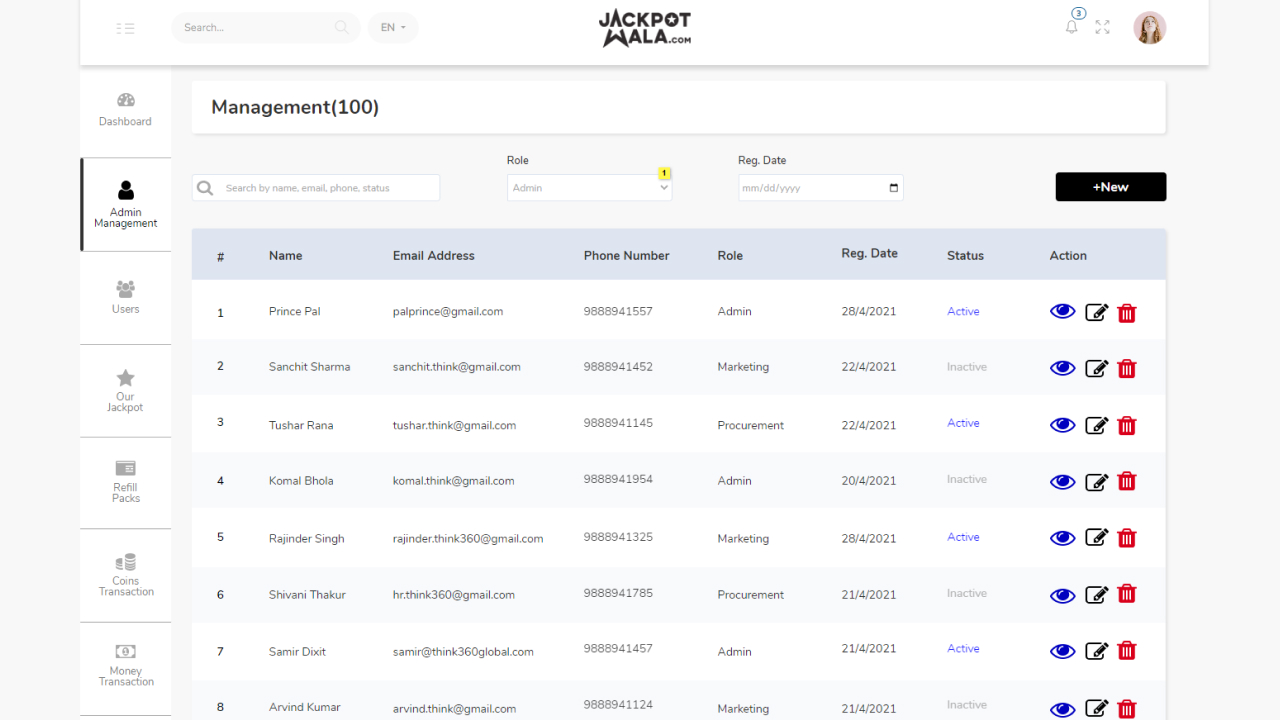Open Refill Packs in sidebar

pos(126,483)
